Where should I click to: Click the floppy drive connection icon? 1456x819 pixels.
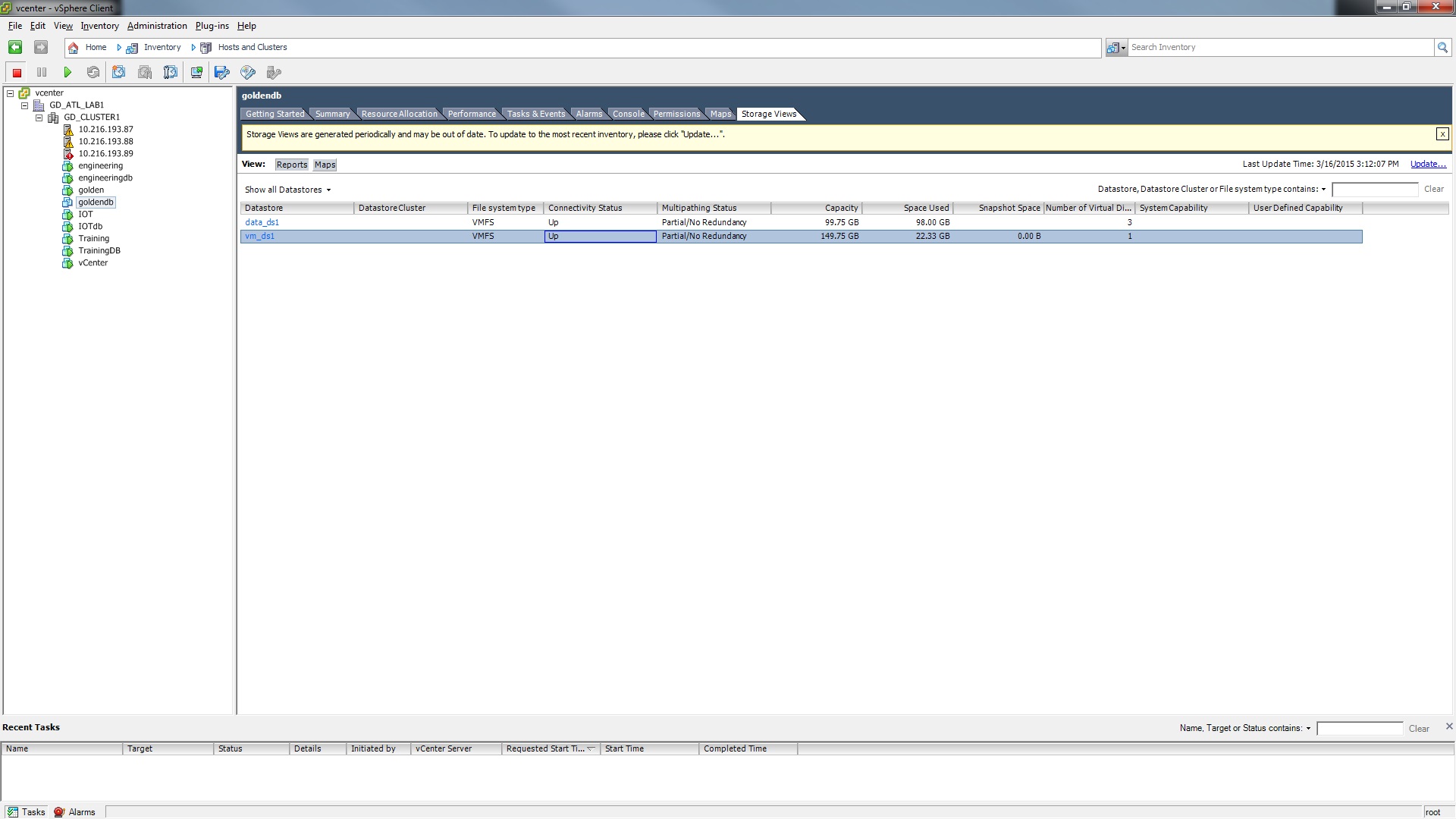[222, 73]
